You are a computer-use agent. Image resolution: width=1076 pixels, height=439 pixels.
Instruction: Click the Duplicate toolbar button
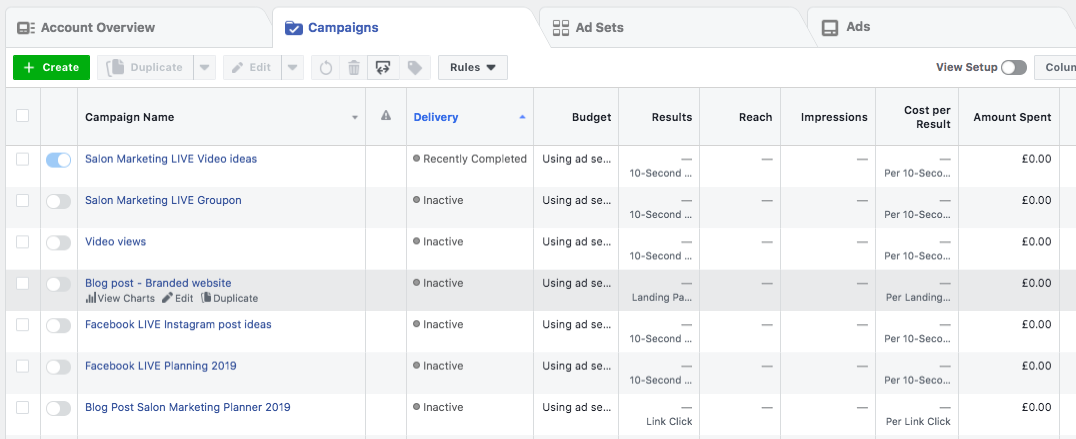point(145,67)
